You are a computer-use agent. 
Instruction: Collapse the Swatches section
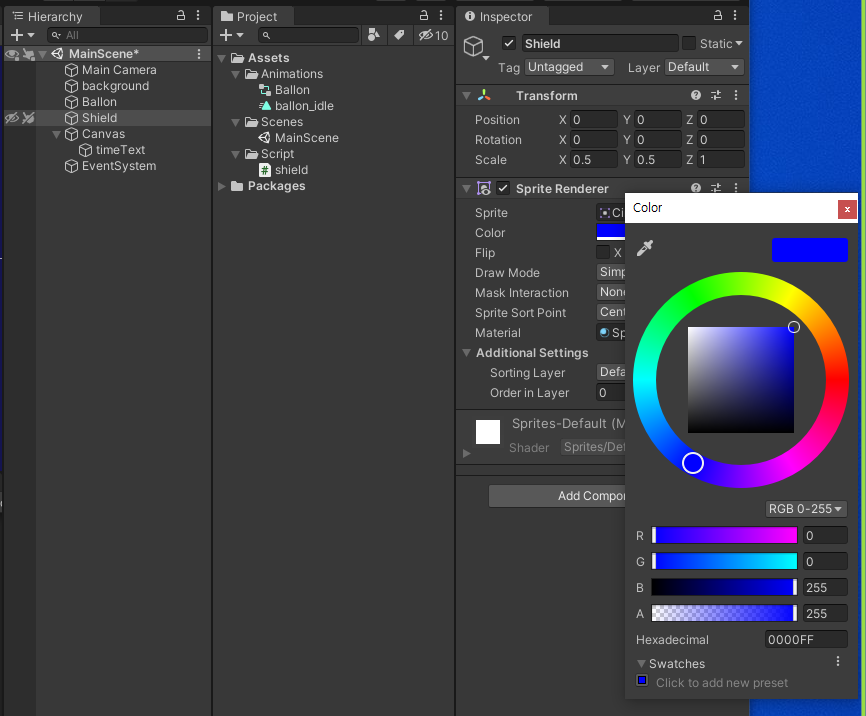[641, 664]
